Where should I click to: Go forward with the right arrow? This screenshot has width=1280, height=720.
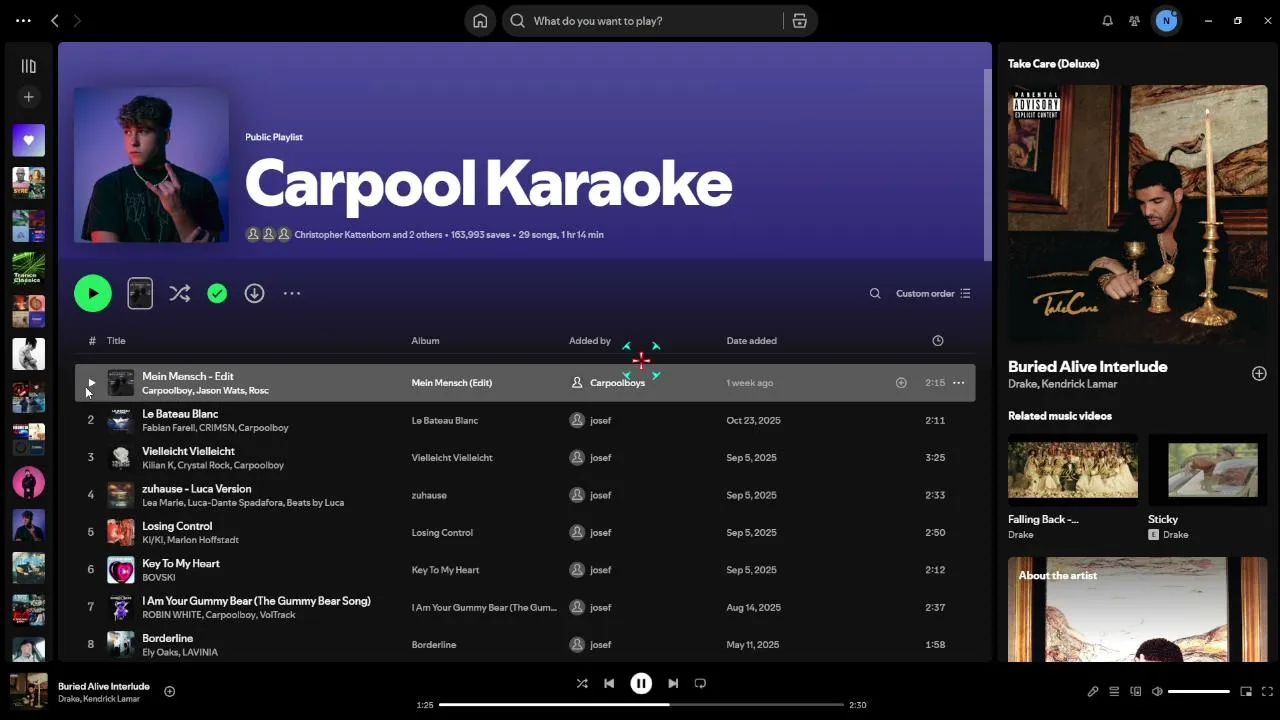(x=77, y=20)
